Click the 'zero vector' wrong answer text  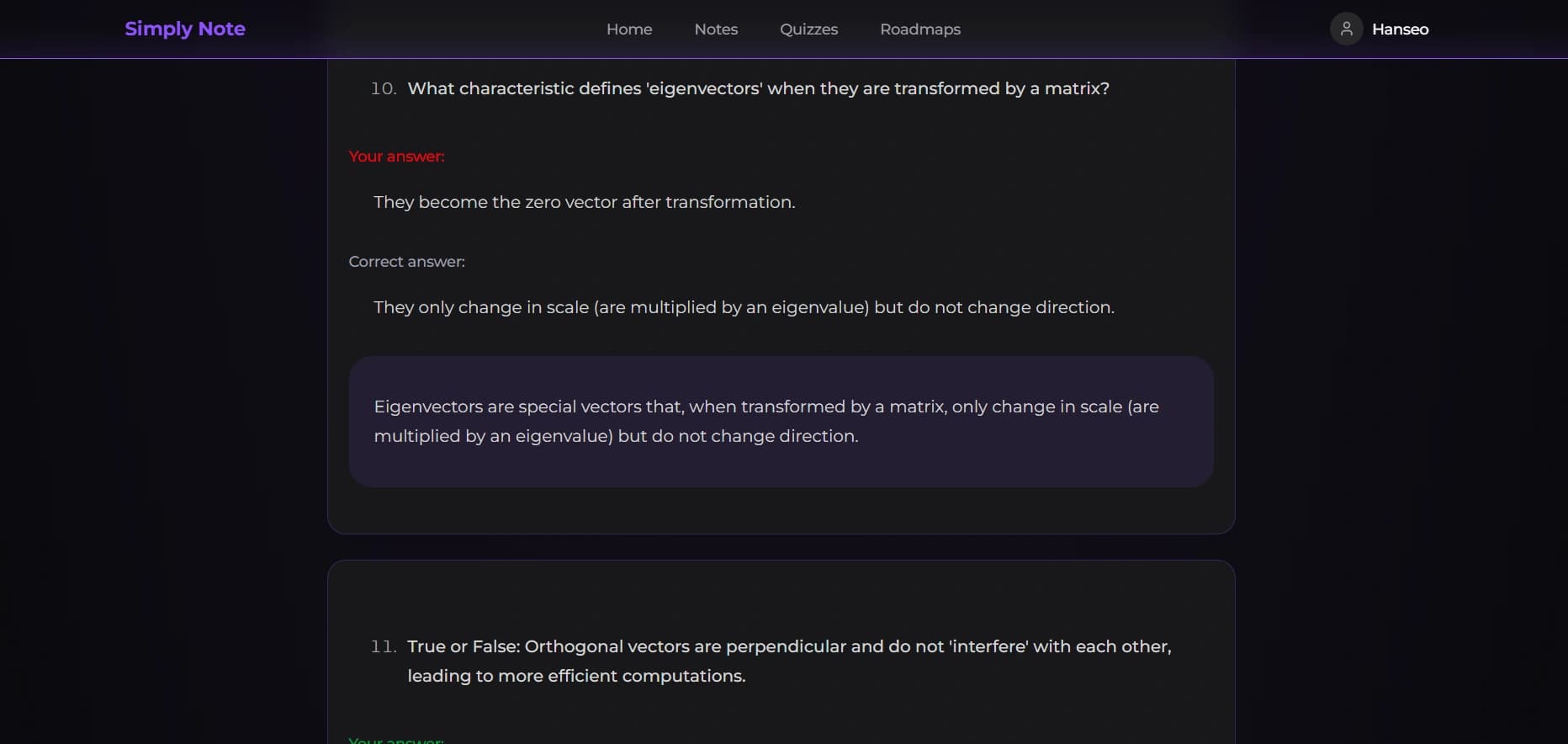(x=584, y=202)
